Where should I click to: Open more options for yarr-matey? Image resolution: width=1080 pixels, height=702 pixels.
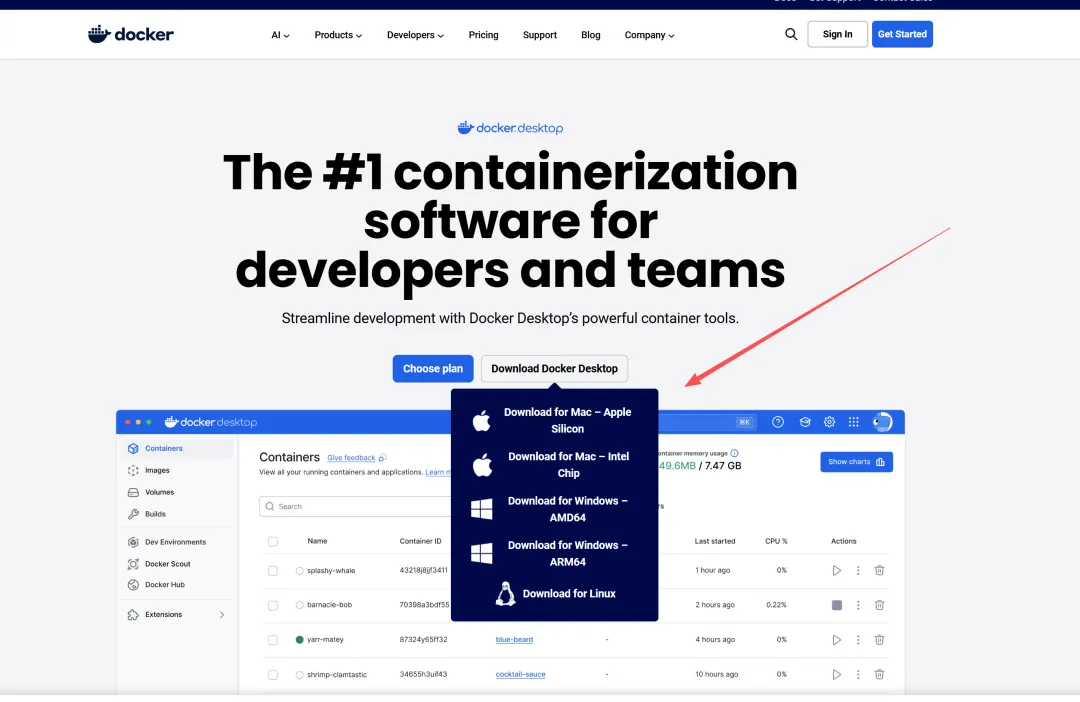click(858, 640)
